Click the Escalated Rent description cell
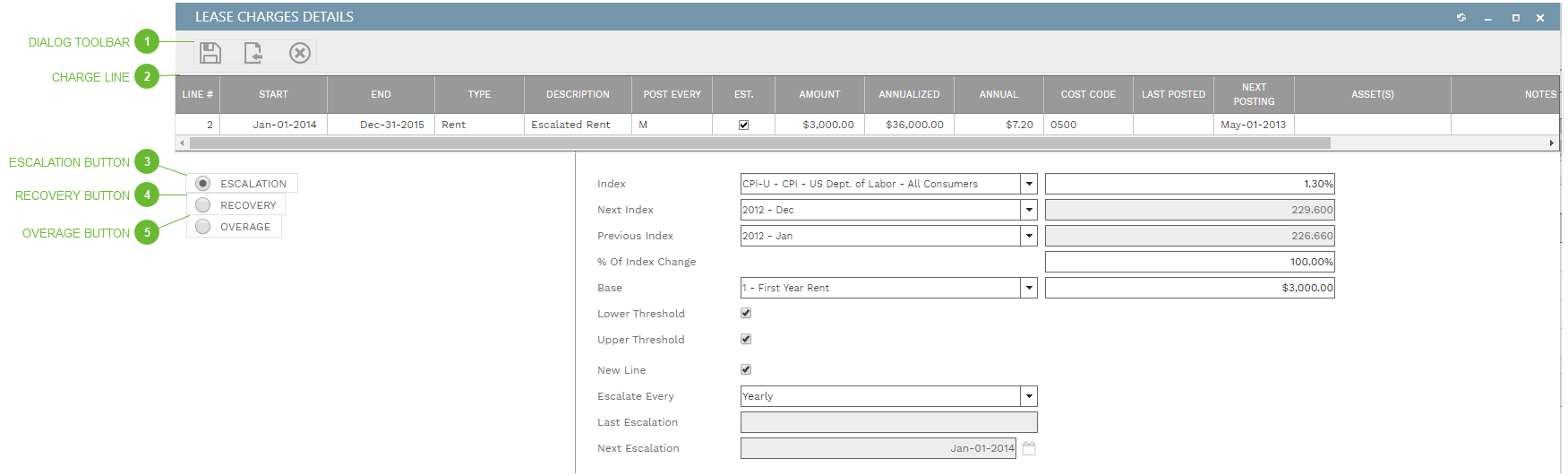 578,125
